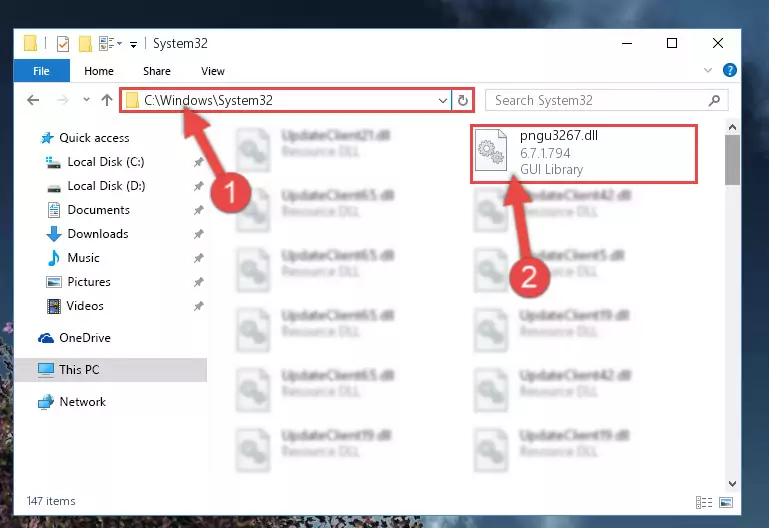Go up one folder level
This screenshot has width=769, height=528.
point(107,101)
